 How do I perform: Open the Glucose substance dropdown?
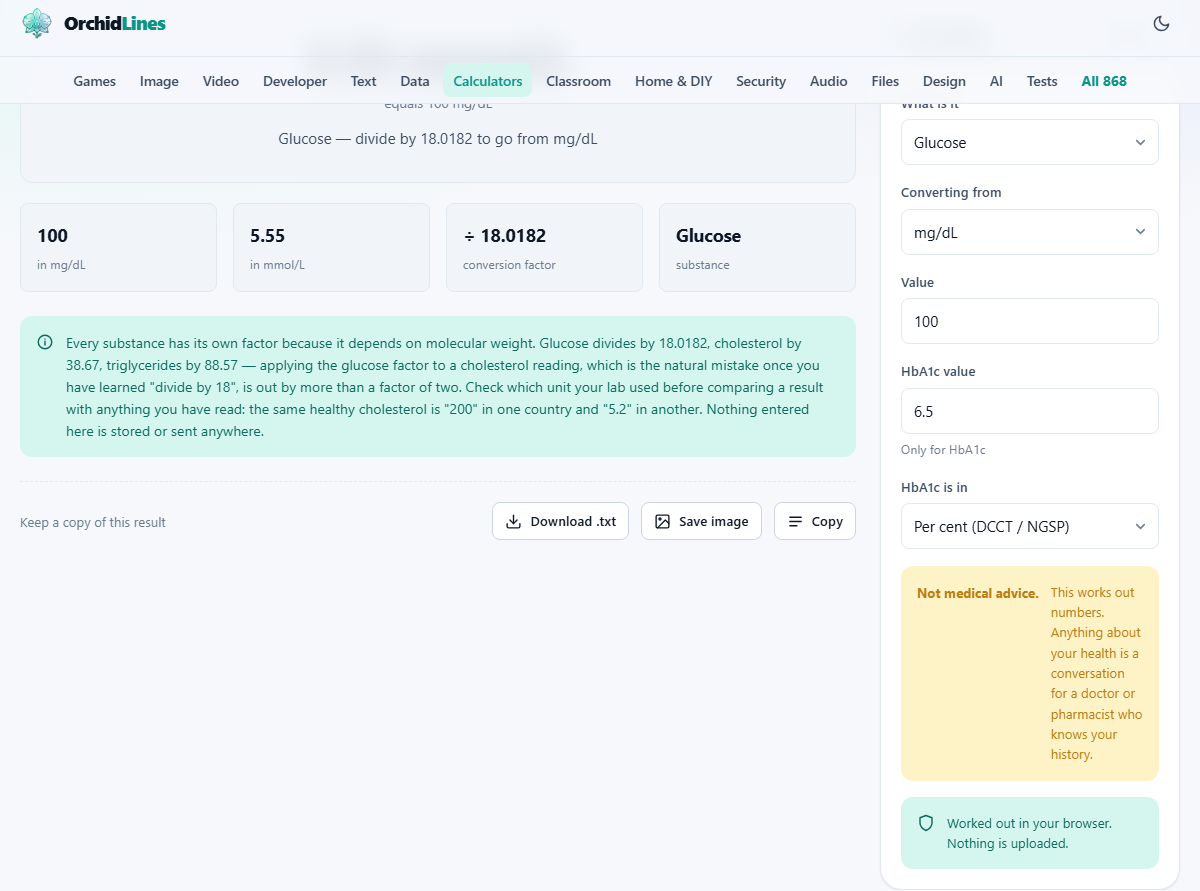(x=1029, y=142)
